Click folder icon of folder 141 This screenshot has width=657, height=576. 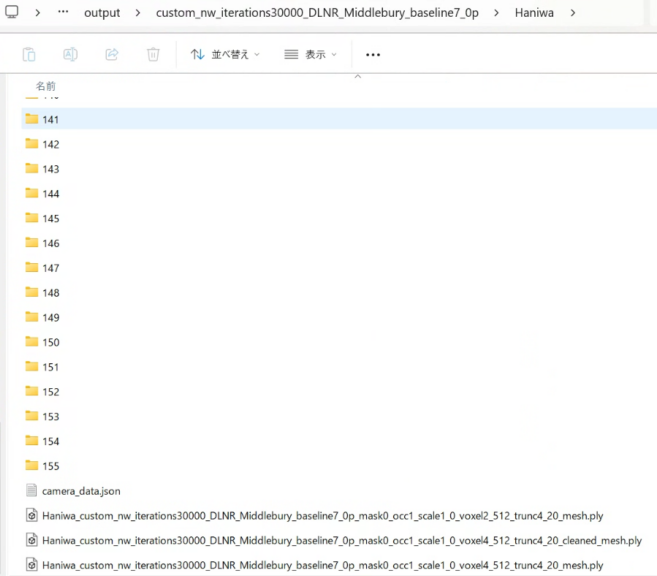[31, 119]
